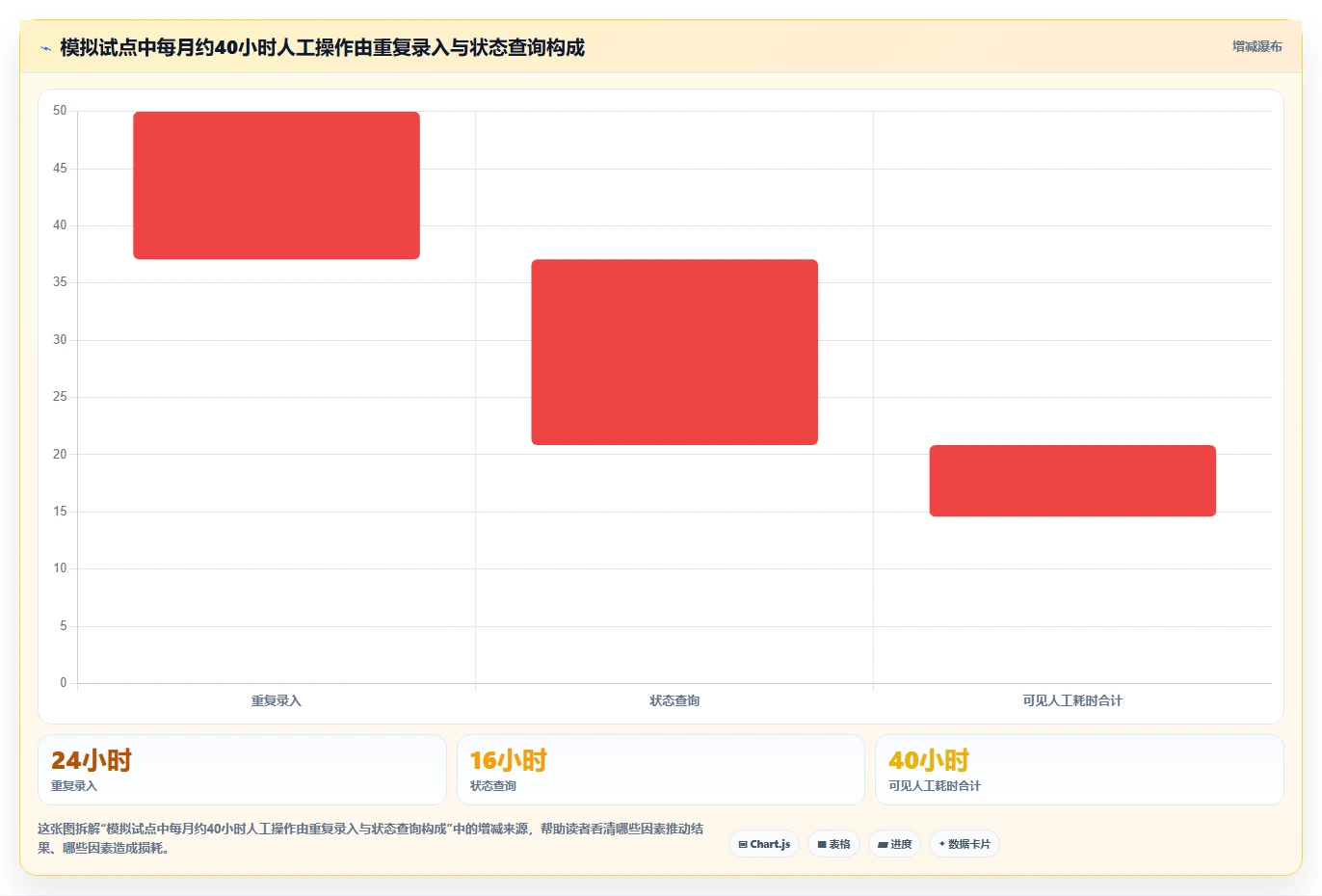This screenshot has height=896, width=1322.
Task: Click the red 状态查询 waterfall bar
Action: click(674, 352)
